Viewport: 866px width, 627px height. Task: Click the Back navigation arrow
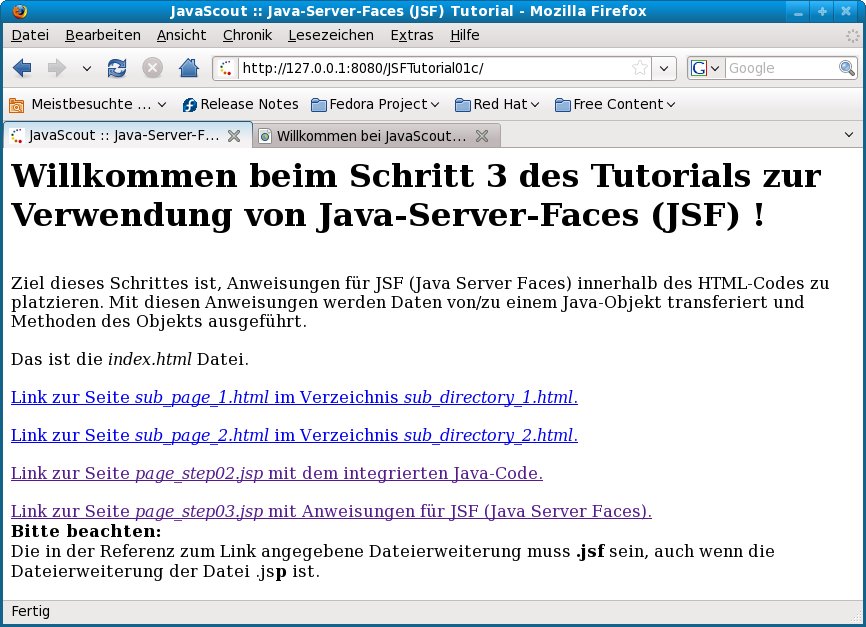click(22, 68)
